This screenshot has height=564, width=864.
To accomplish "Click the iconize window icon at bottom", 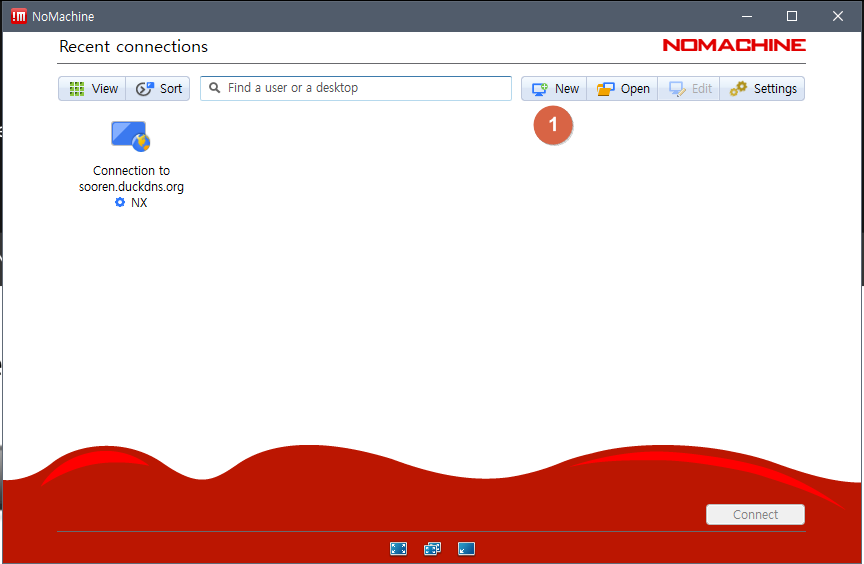I will coord(466,549).
